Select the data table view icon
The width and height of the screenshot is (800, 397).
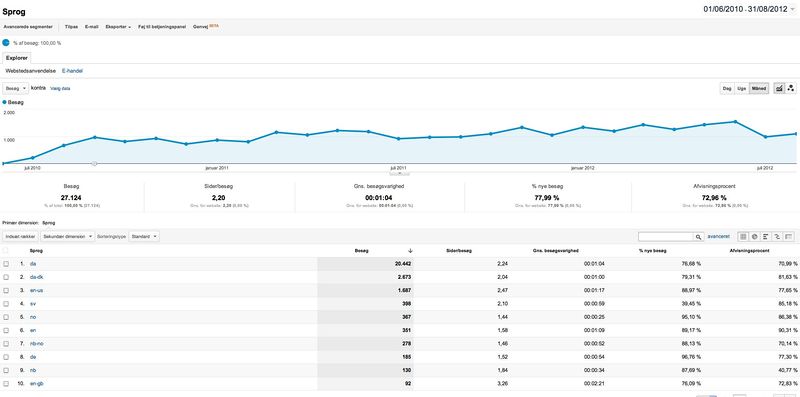743,237
